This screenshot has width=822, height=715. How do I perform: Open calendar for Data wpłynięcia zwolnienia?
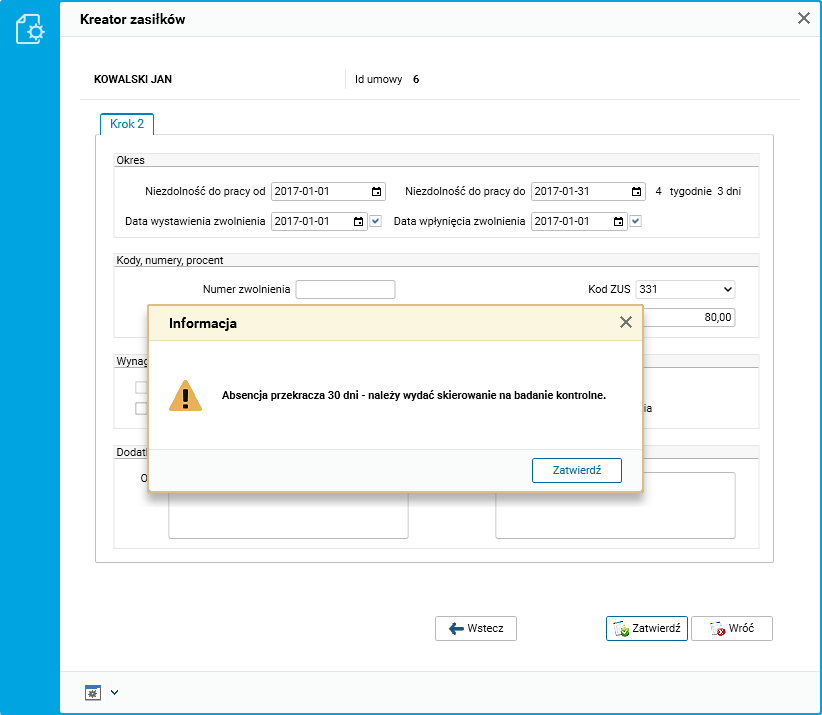pyautogui.click(x=619, y=222)
